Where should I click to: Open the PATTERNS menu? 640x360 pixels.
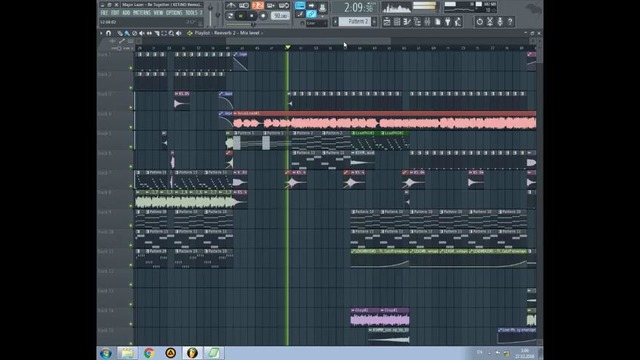pos(142,13)
